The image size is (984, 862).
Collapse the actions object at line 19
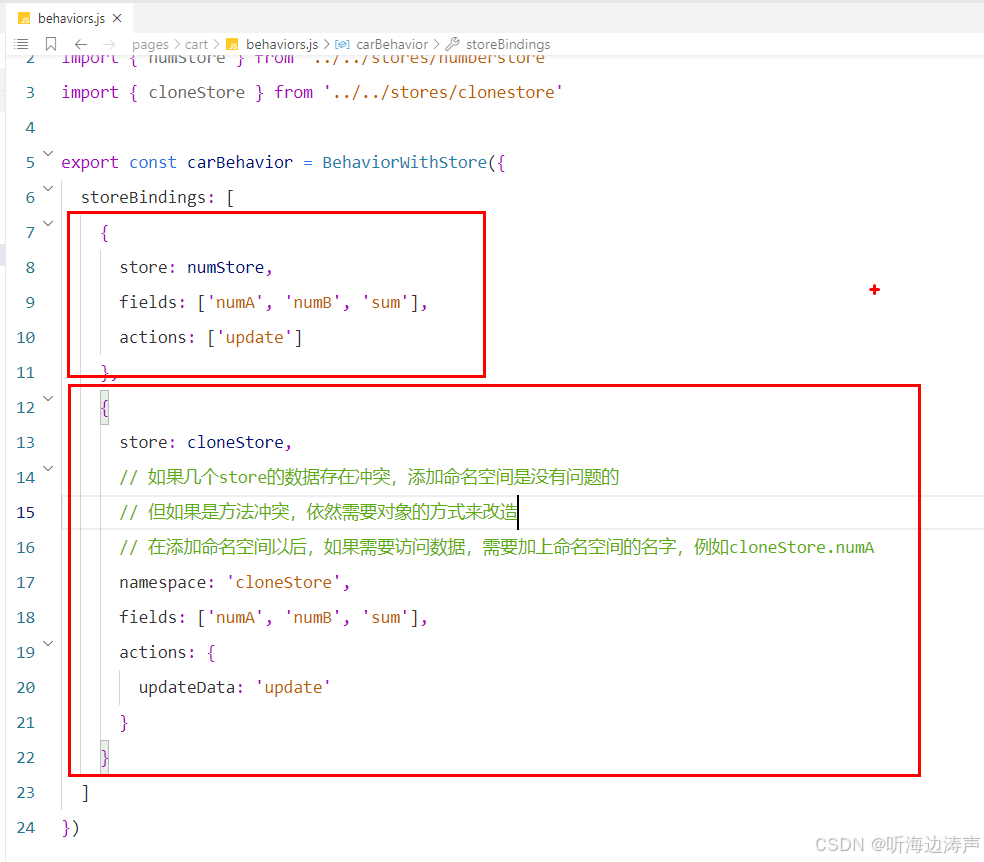[x=47, y=642]
